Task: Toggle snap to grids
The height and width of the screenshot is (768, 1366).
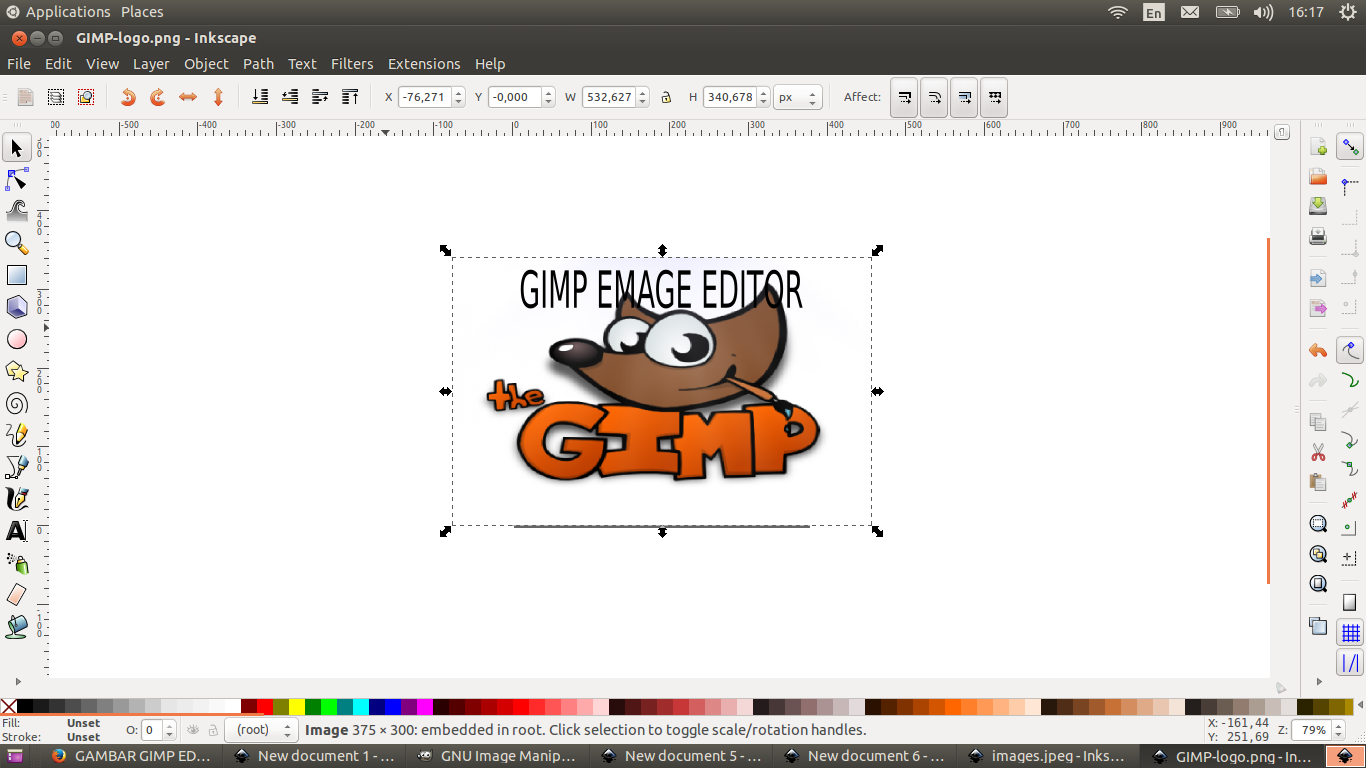Action: pos(1351,633)
